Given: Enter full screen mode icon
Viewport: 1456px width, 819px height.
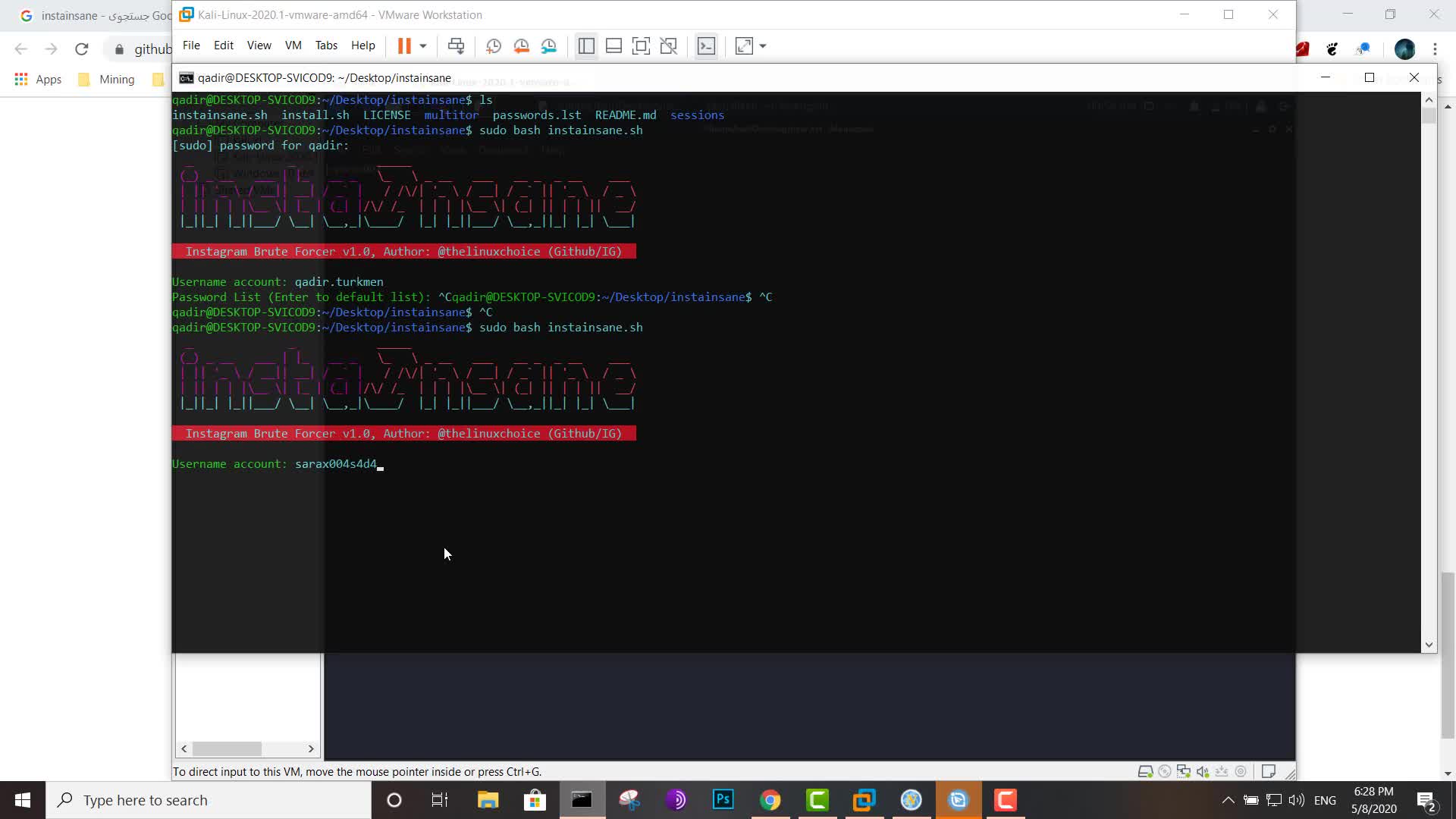Looking at the screenshot, I should pos(641,46).
